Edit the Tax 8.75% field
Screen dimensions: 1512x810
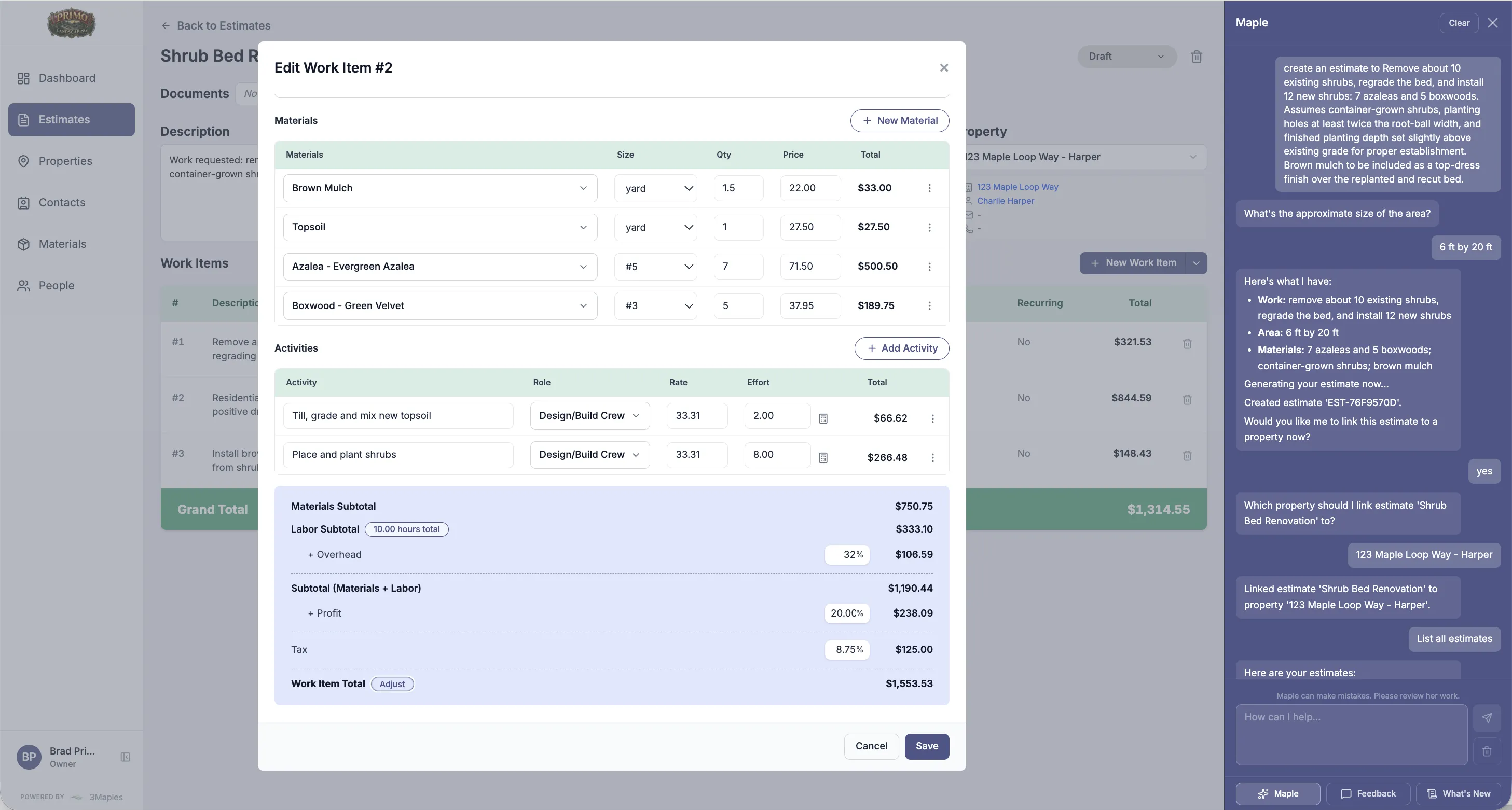pos(847,650)
